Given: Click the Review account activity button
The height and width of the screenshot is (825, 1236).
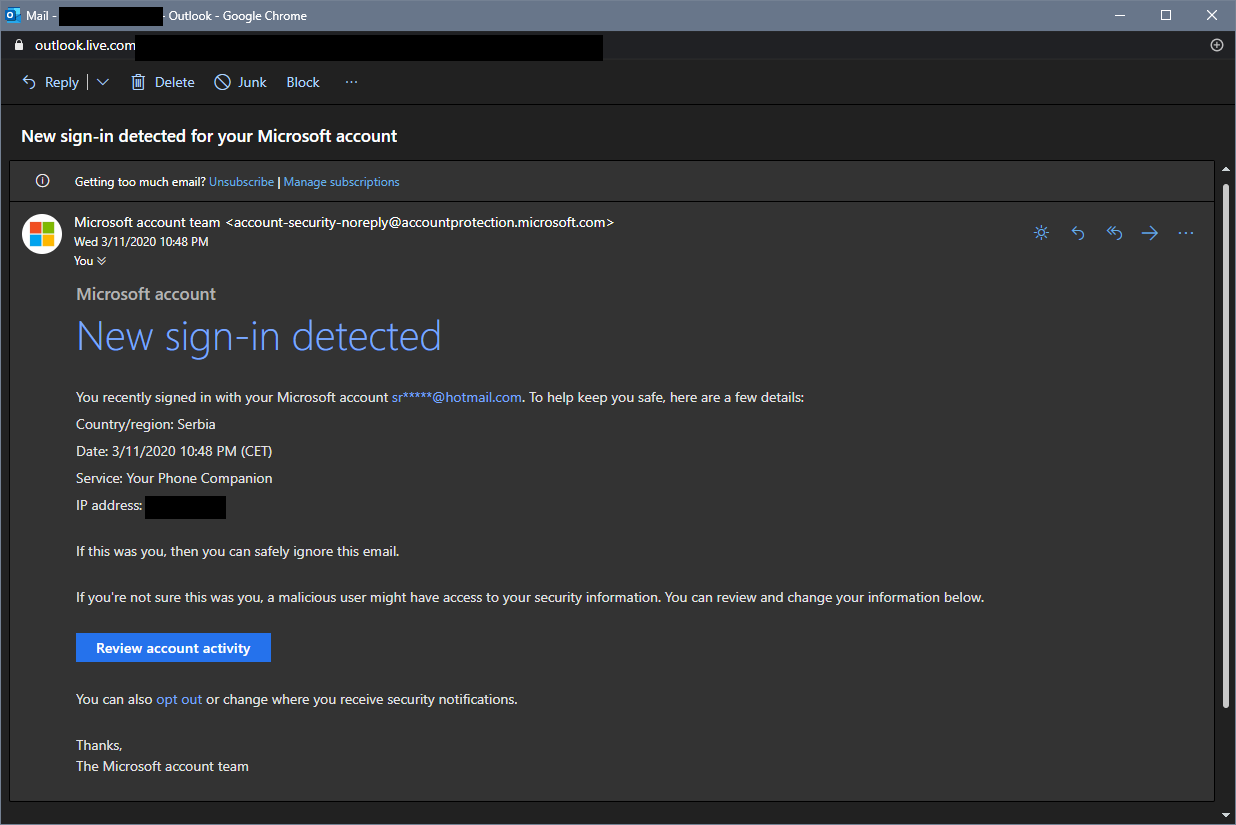Looking at the screenshot, I should (173, 648).
